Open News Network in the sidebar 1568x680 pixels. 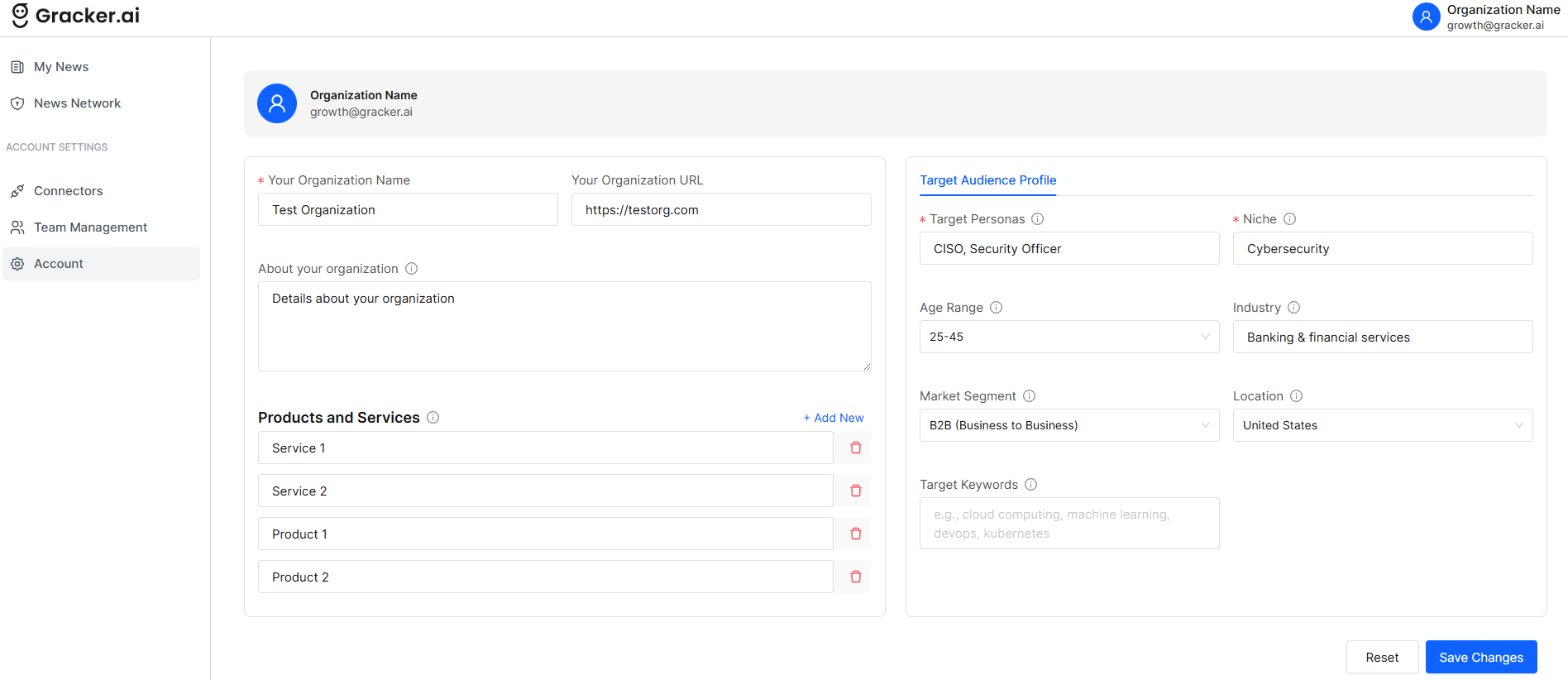tap(101, 103)
